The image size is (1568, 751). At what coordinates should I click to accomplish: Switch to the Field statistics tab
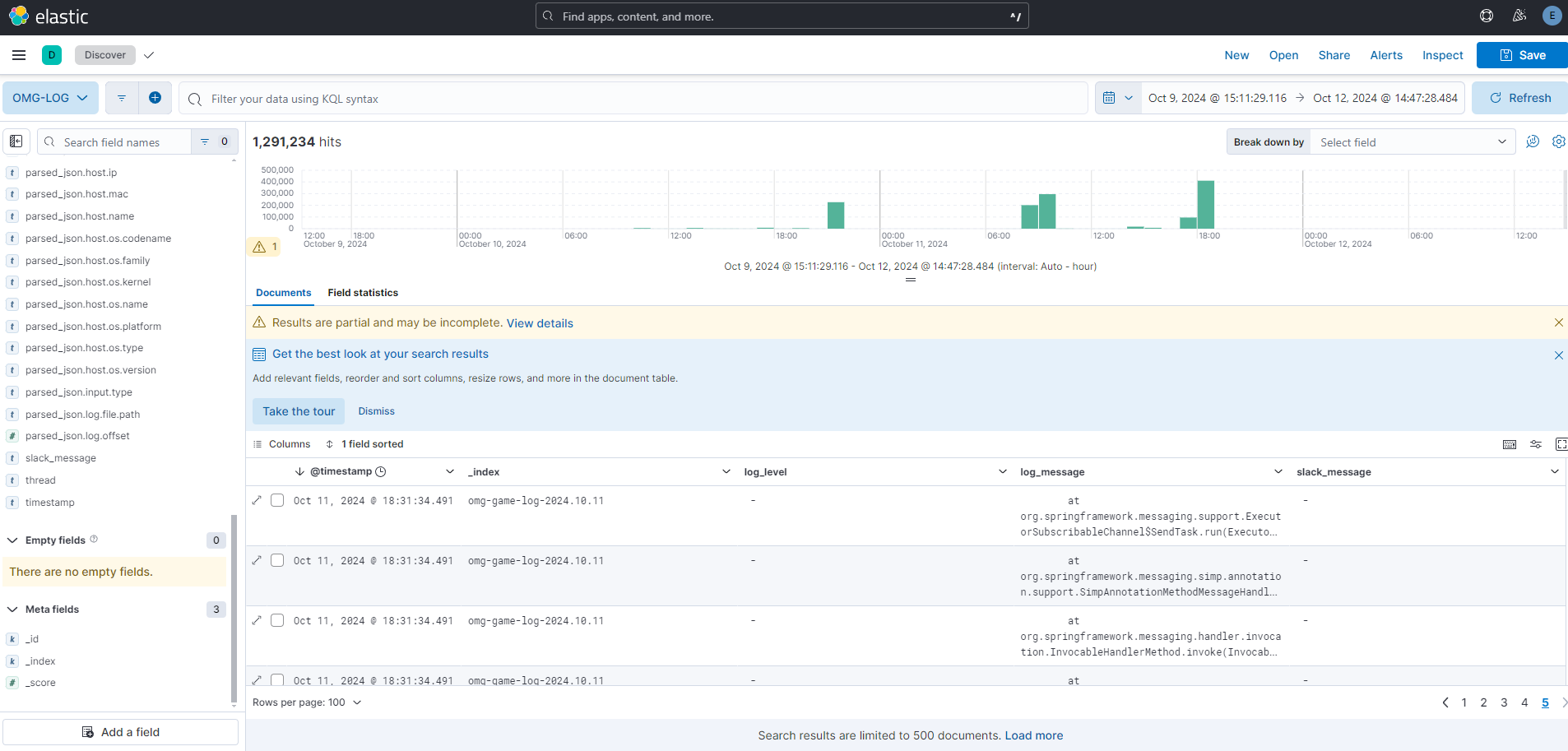(362, 293)
